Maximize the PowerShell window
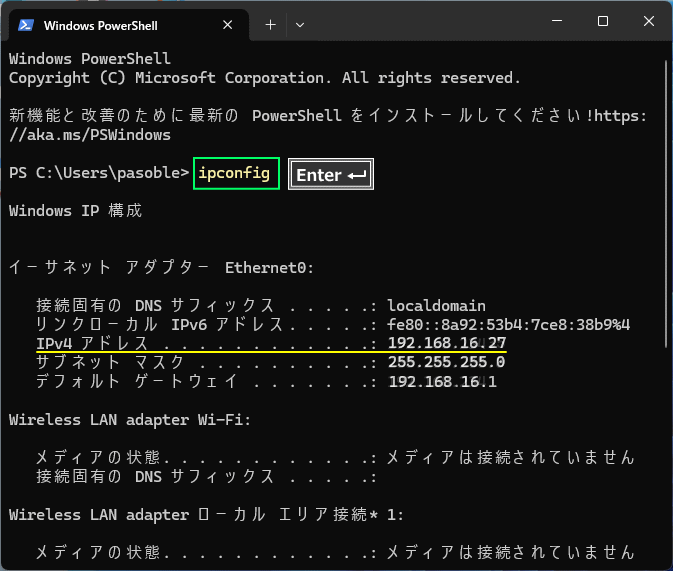The image size is (673, 571). (x=603, y=21)
